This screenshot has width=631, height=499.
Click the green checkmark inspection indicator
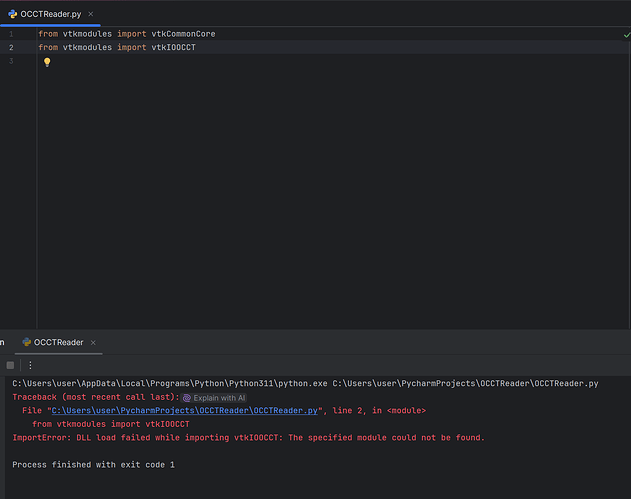click(627, 35)
